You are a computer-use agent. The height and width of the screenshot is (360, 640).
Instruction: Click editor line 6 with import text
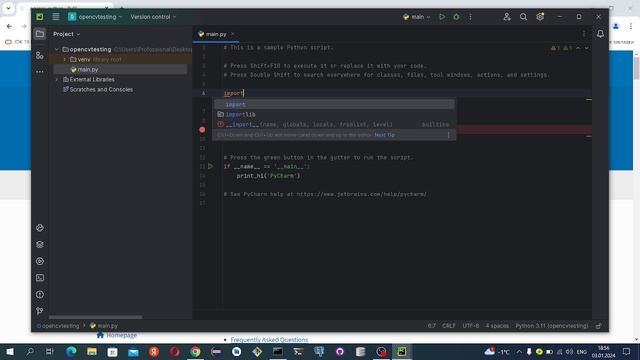[x=233, y=93]
